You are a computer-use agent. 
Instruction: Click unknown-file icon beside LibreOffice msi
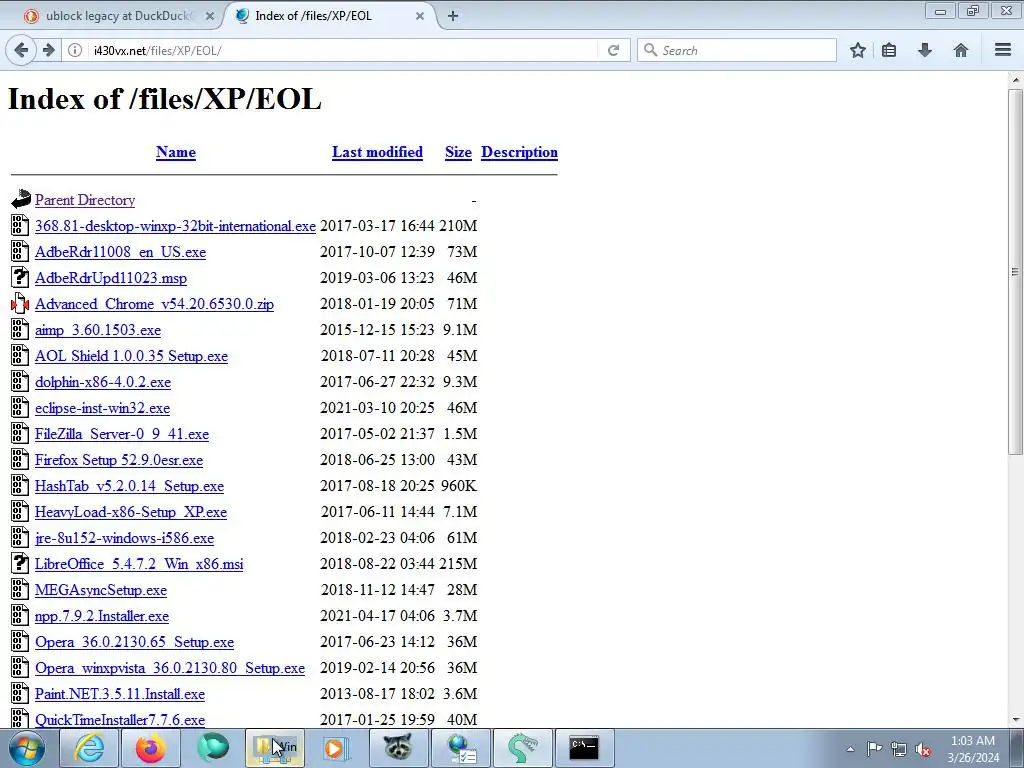[x=20, y=564]
